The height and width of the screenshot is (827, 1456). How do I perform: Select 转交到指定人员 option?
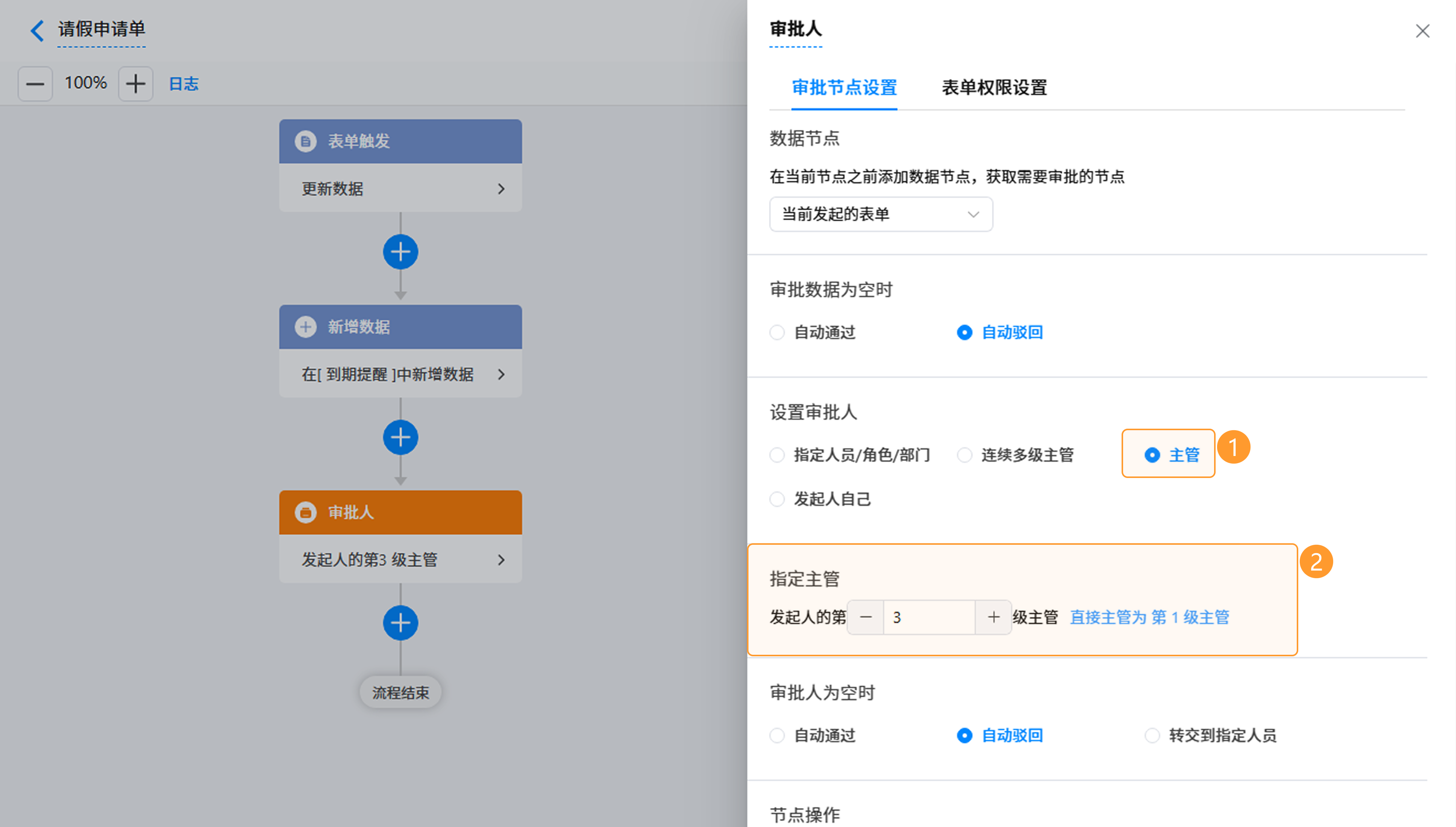pos(1210,736)
